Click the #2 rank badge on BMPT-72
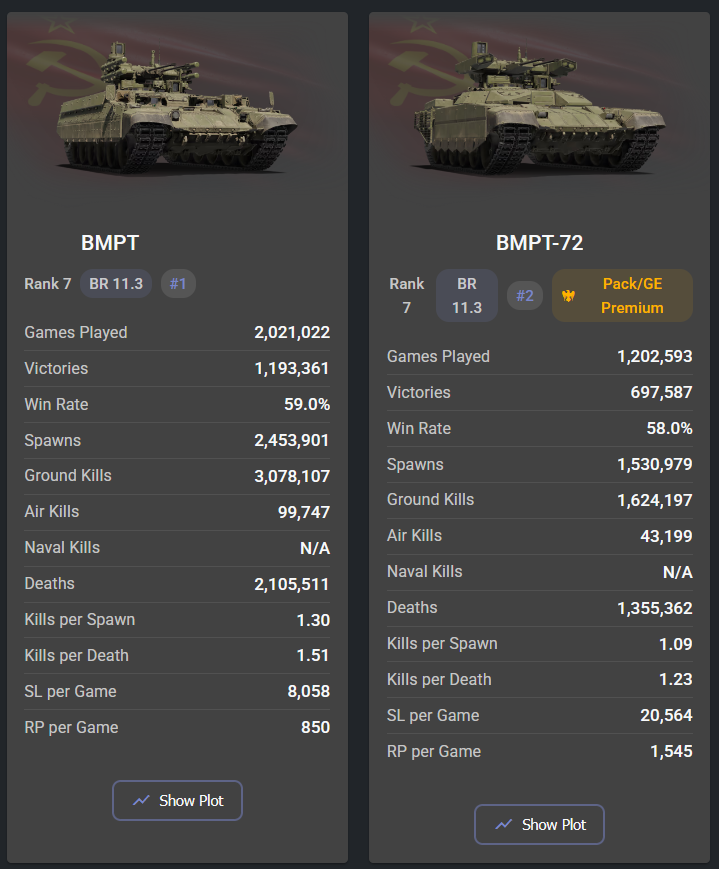Image resolution: width=719 pixels, height=869 pixels. click(525, 296)
